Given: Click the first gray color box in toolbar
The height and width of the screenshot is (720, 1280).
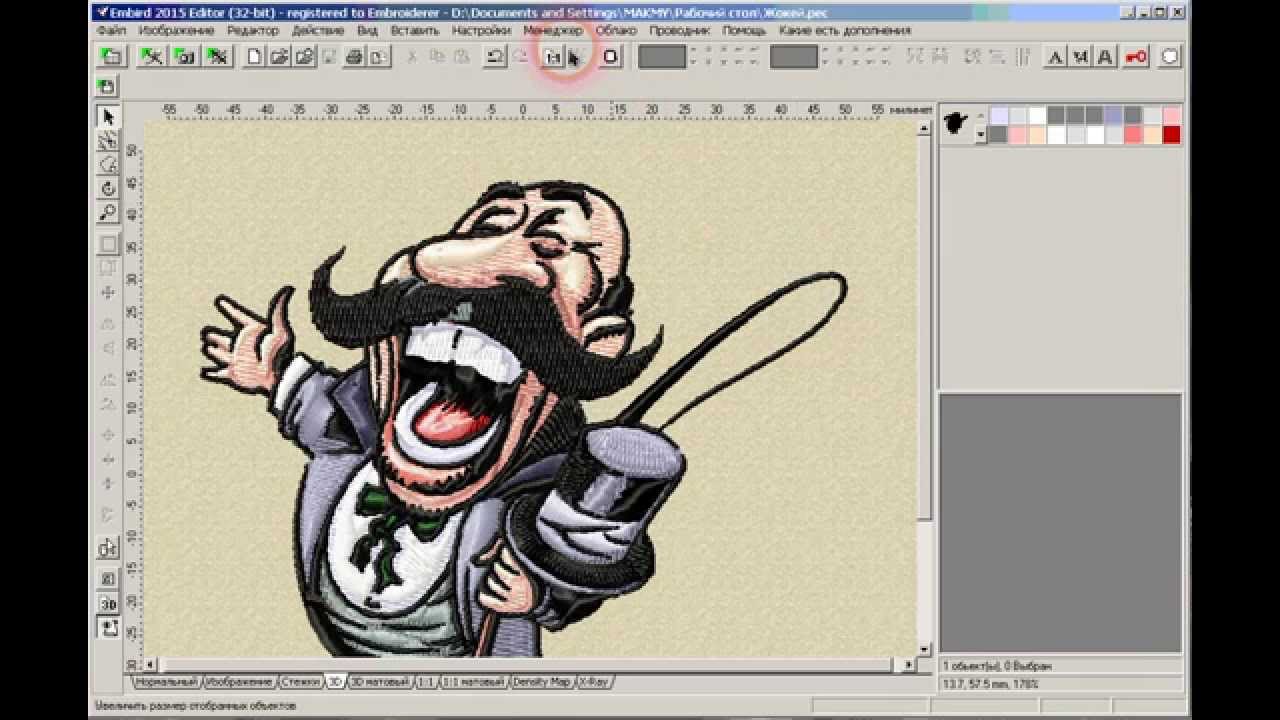Looking at the screenshot, I should tap(662, 57).
